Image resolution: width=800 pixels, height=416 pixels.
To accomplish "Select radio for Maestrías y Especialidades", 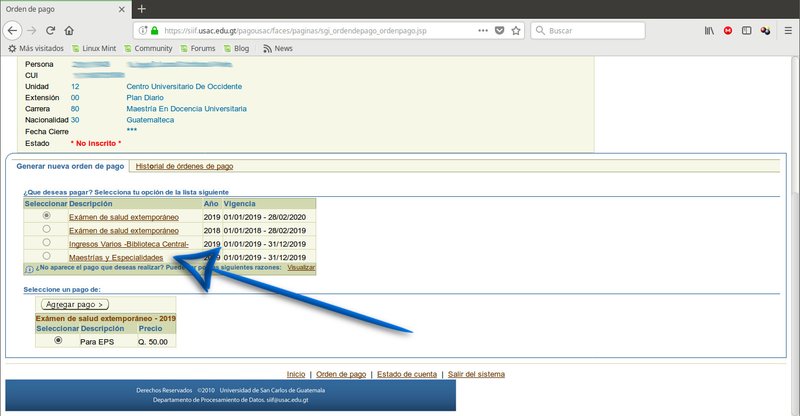I will pos(46,256).
